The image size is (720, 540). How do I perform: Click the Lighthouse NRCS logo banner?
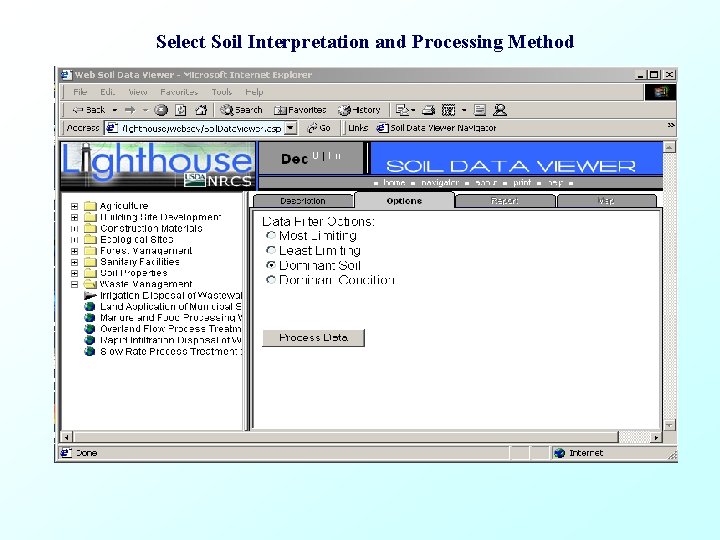coord(158,166)
